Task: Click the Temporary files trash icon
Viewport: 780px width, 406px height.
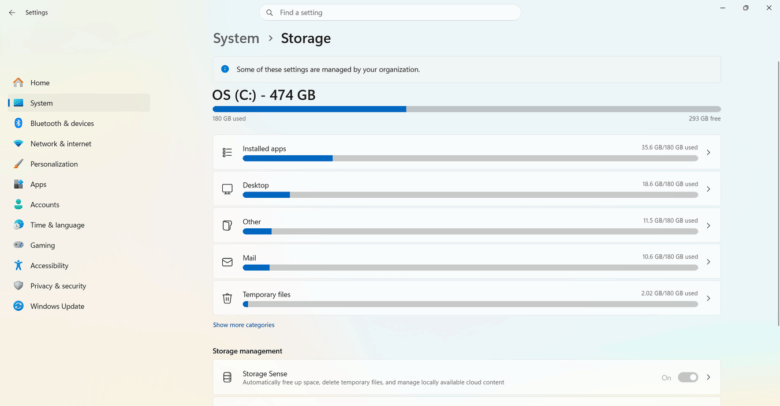Action: [227, 298]
